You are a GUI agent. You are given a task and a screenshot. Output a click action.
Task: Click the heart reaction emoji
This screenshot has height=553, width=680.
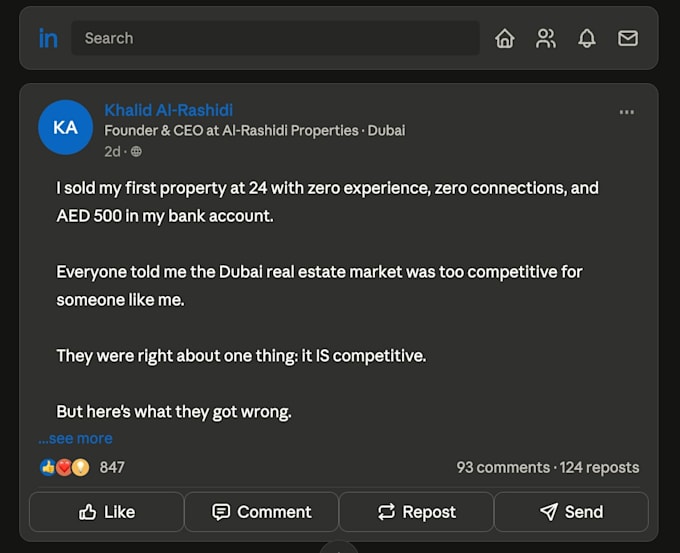64,468
